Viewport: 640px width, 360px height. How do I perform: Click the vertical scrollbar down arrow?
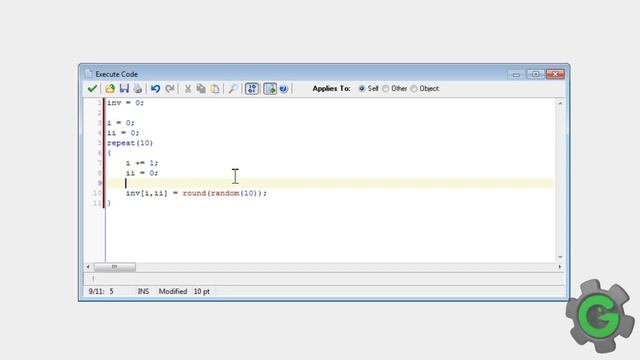click(x=560, y=257)
